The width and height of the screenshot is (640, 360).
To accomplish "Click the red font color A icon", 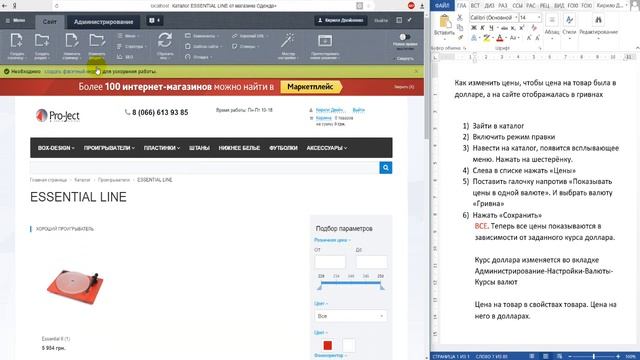I will [x=500, y=38].
